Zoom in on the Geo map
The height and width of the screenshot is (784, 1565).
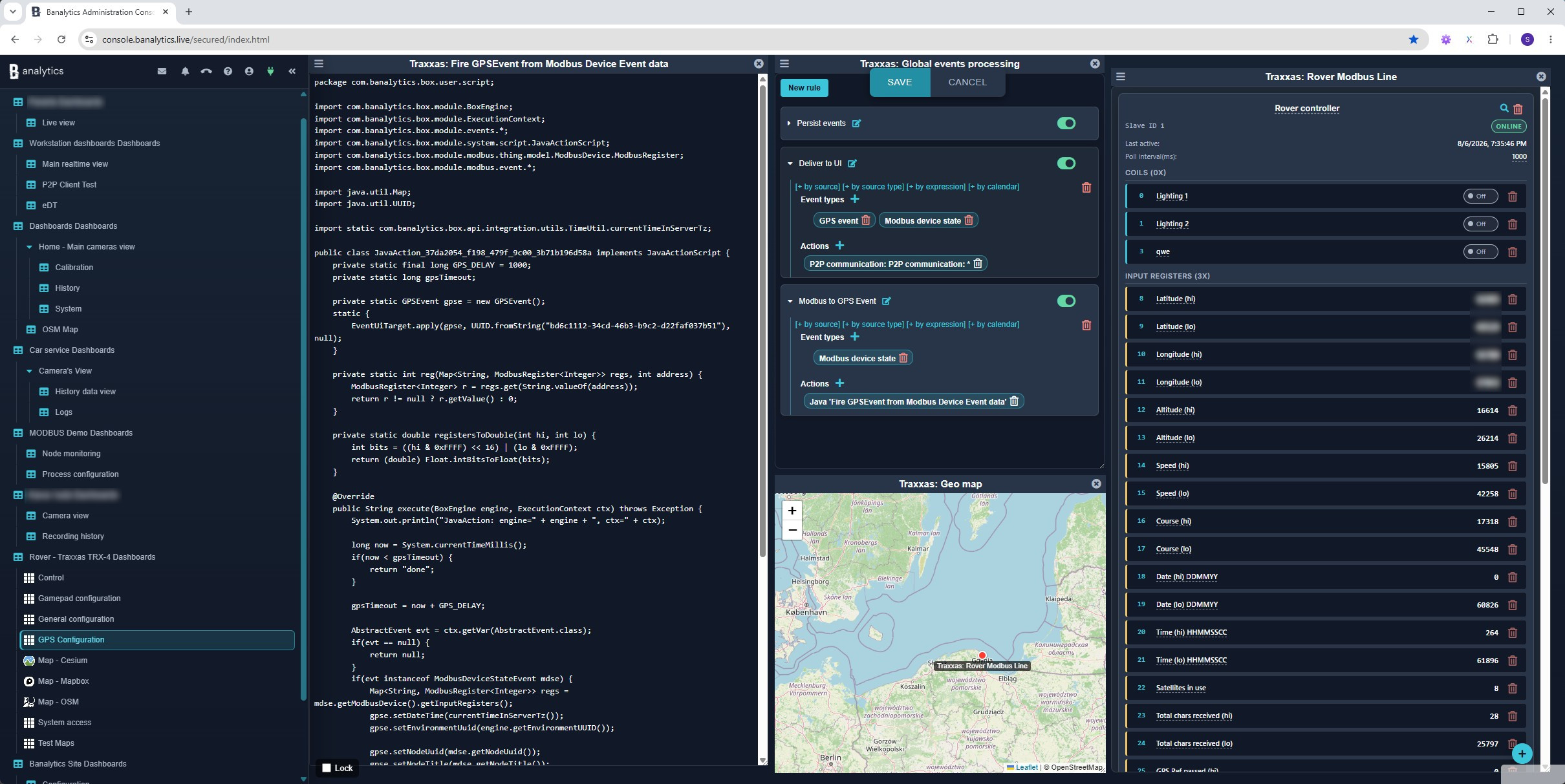(x=792, y=511)
